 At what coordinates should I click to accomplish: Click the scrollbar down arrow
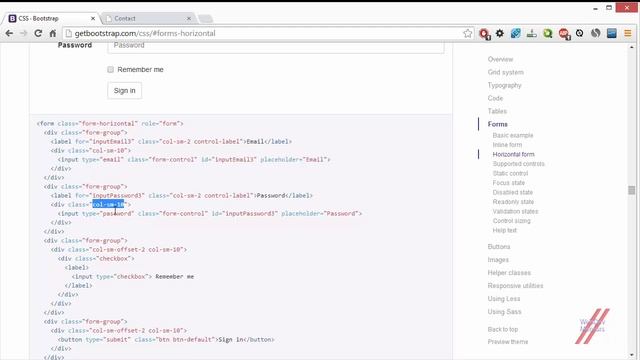click(x=631, y=356)
